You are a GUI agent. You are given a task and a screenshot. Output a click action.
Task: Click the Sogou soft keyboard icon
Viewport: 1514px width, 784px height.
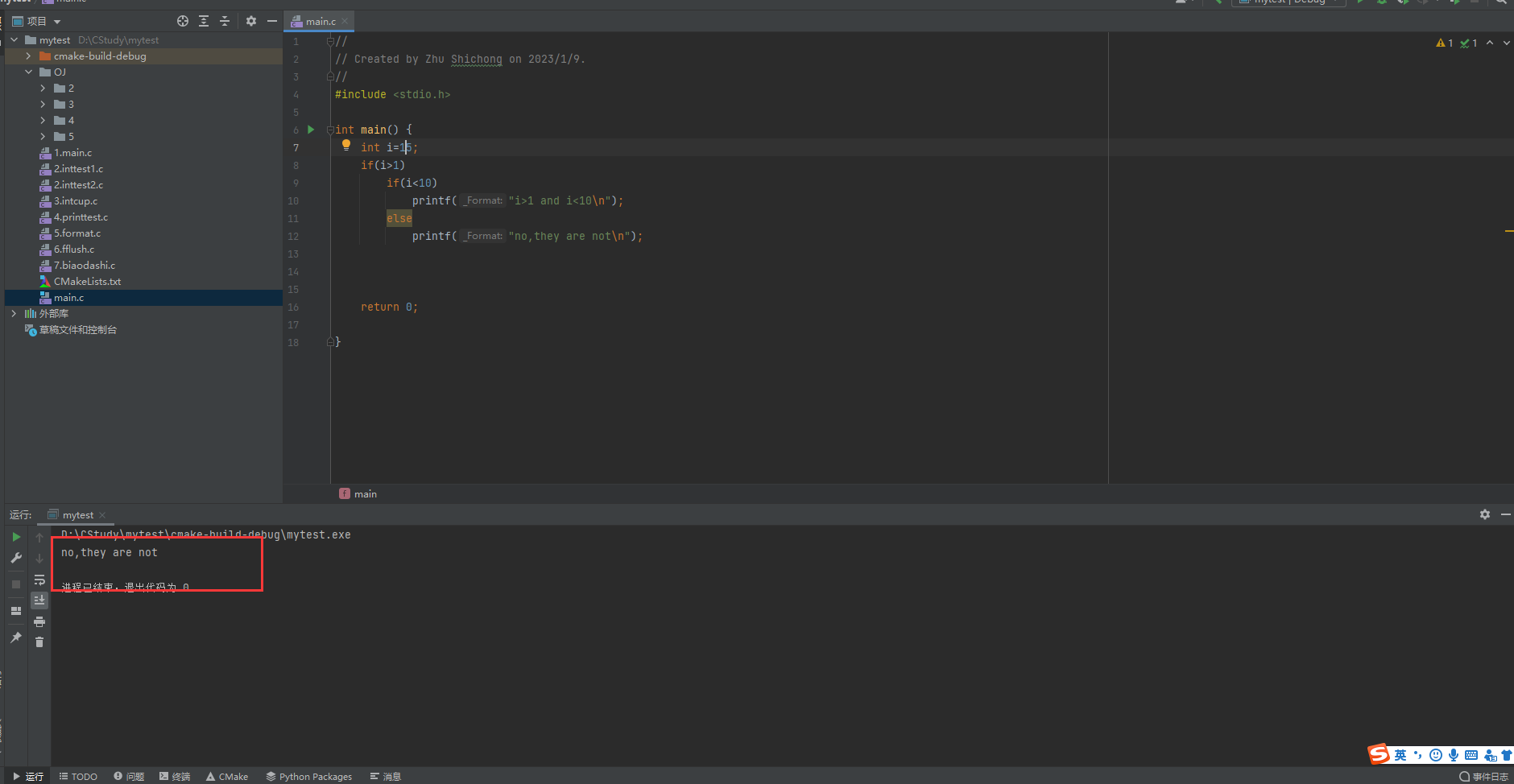pyautogui.click(x=1471, y=755)
